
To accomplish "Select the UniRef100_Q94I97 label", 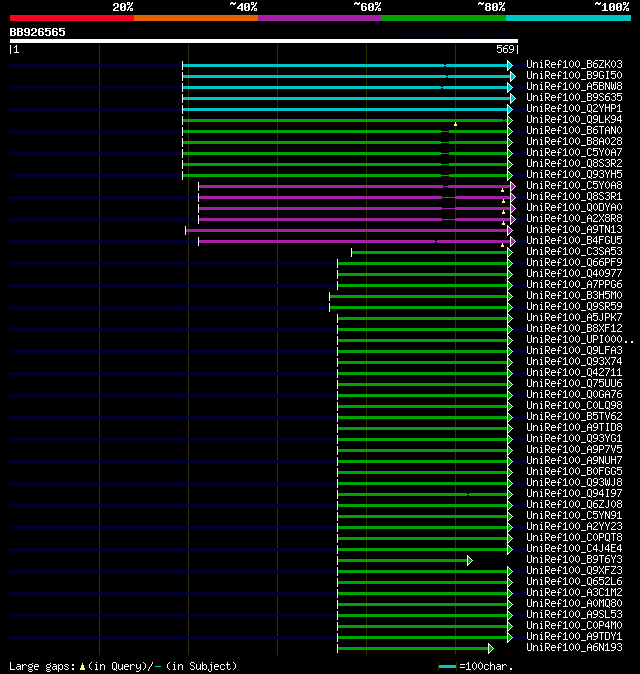I will [574, 493].
